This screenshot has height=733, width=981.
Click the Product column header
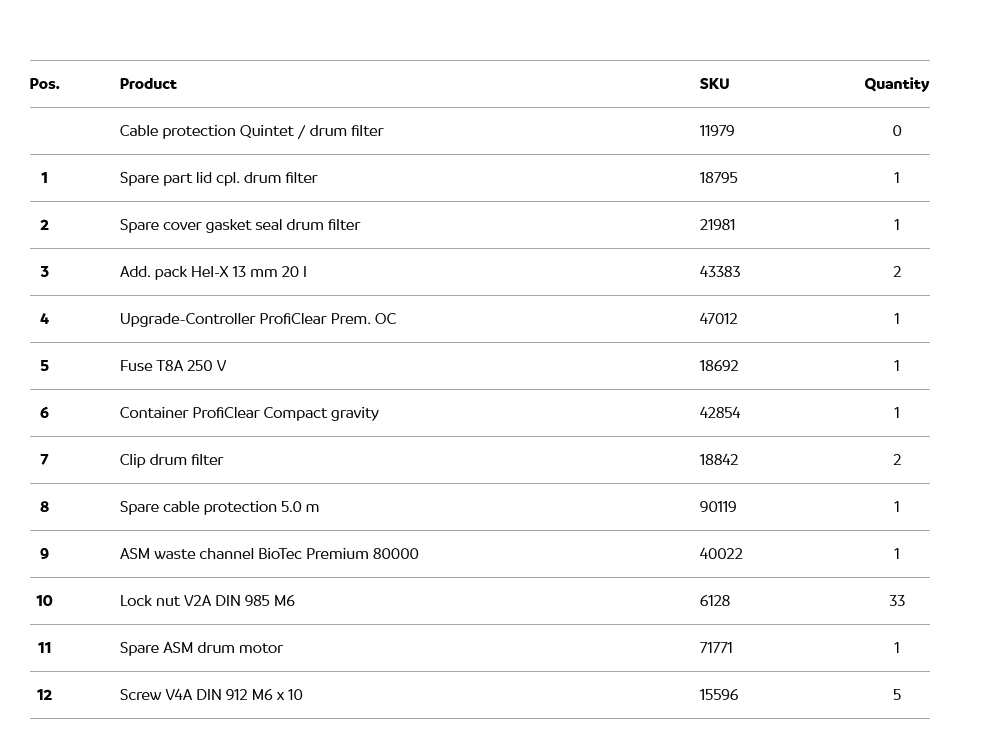pyautogui.click(x=148, y=84)
